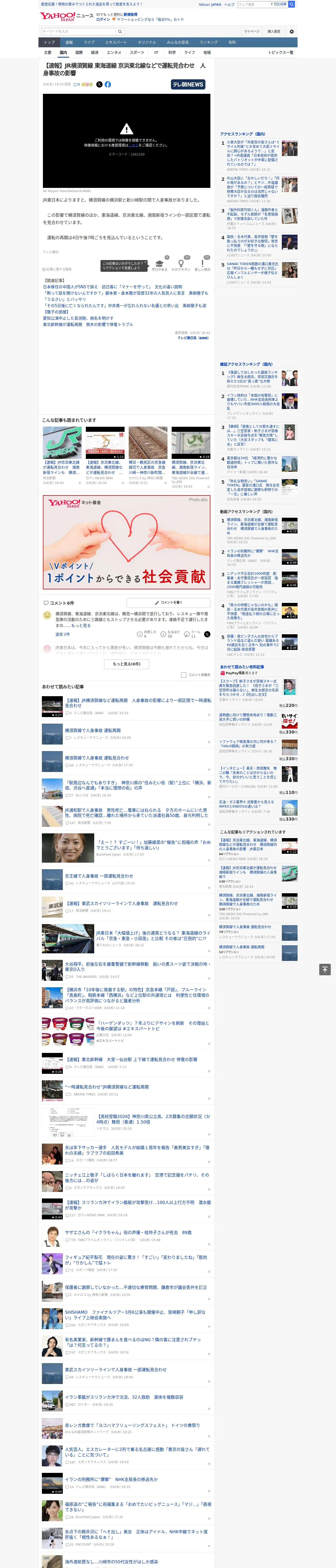Viewport: 336px width, 1568px height.
Task: Click the Yahoo! JAPAN News logo
Action: coord(66,16)
